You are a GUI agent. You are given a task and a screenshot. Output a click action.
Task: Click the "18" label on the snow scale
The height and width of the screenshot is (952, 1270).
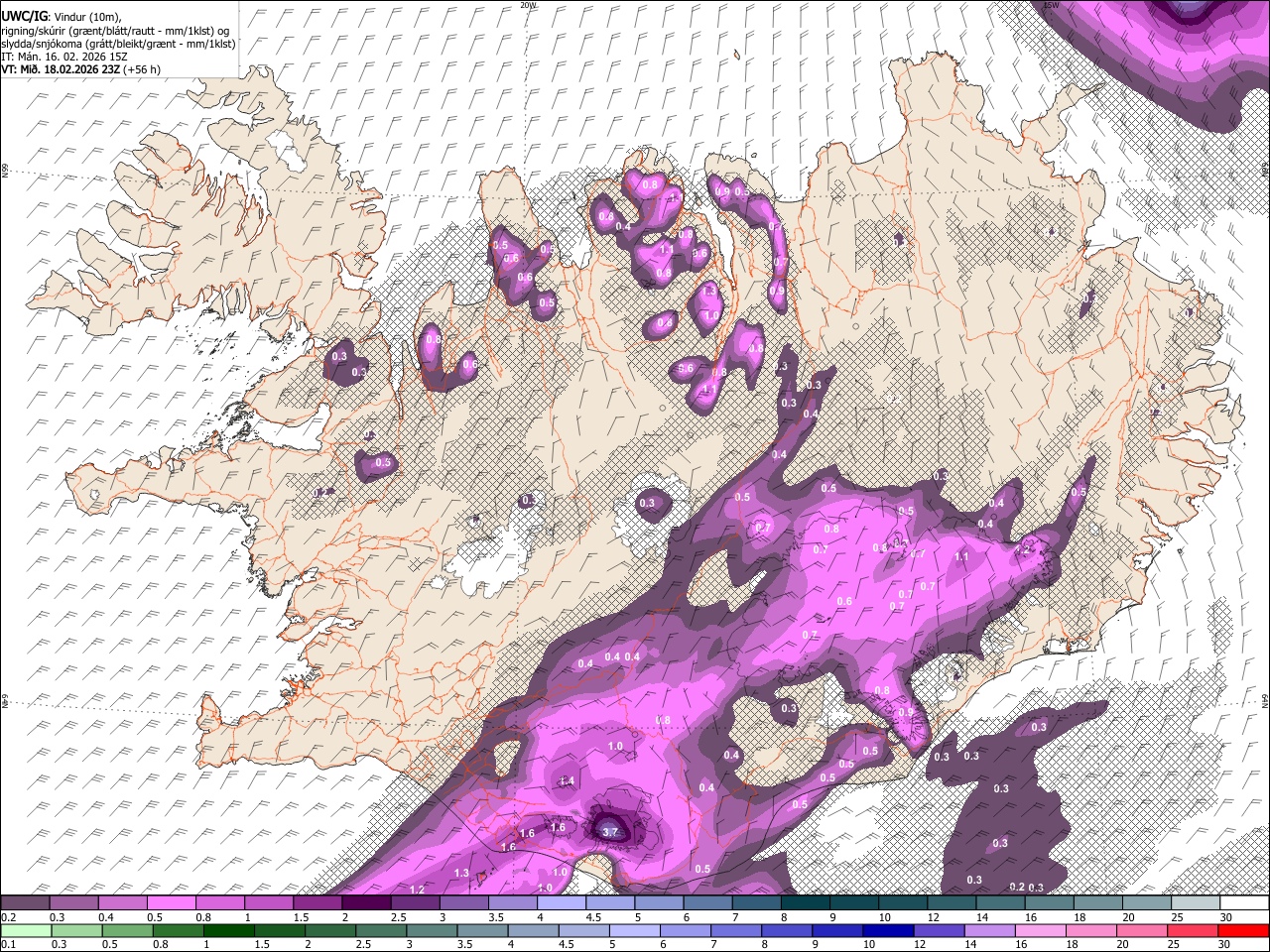(x=1079, y=917)
